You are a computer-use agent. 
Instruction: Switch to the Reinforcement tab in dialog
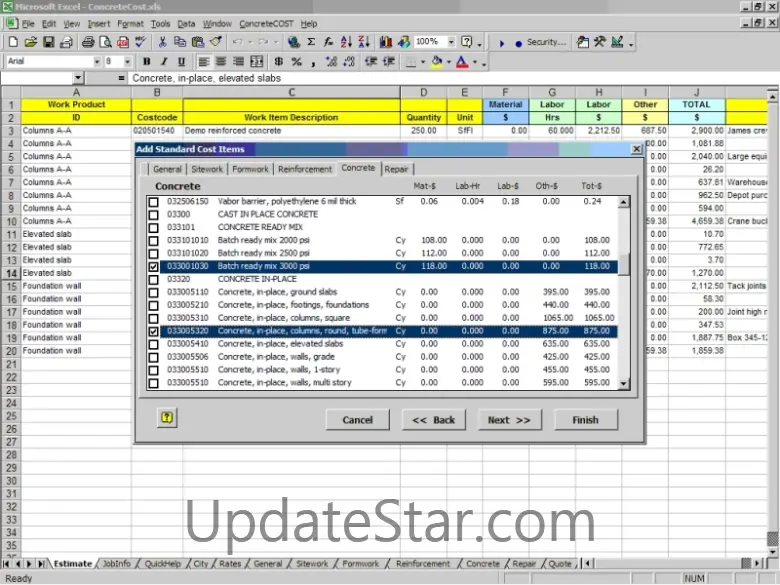click(x=304, y=169)
